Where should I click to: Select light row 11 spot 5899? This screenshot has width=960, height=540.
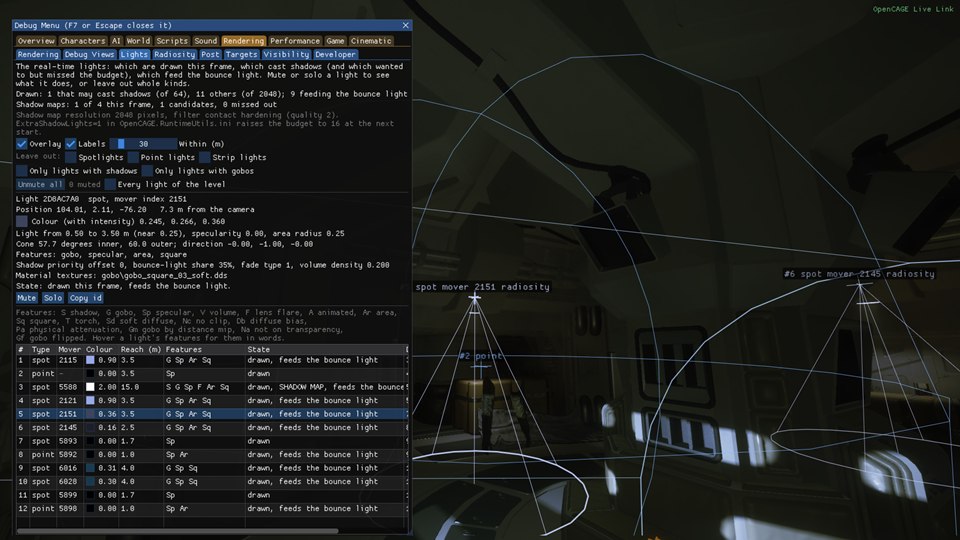(x=212, y=495)
